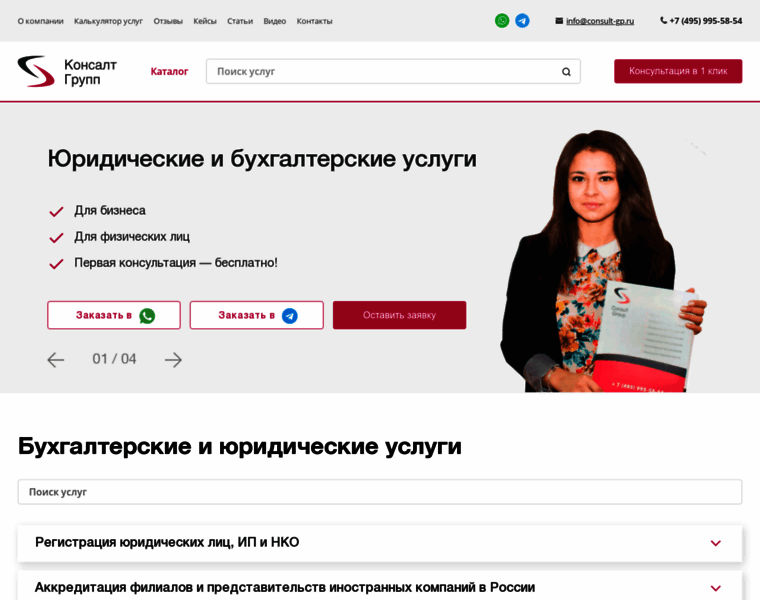Click the magnifier search icon in header
The height and width of the screenshot is (600, 760).
pos(566,72)
